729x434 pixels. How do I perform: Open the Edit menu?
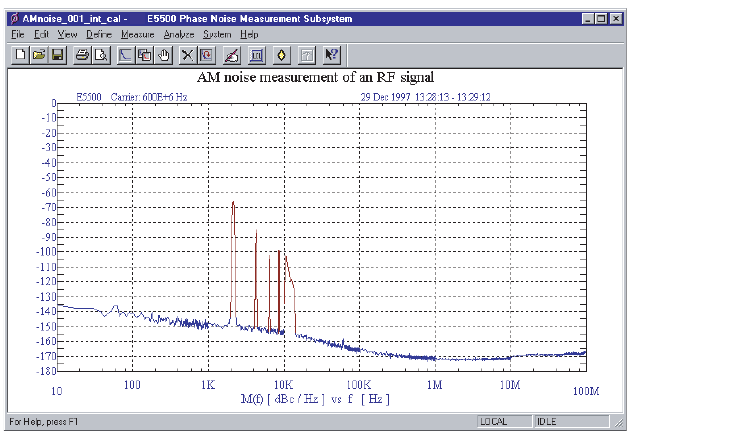[x=41, y=34]
